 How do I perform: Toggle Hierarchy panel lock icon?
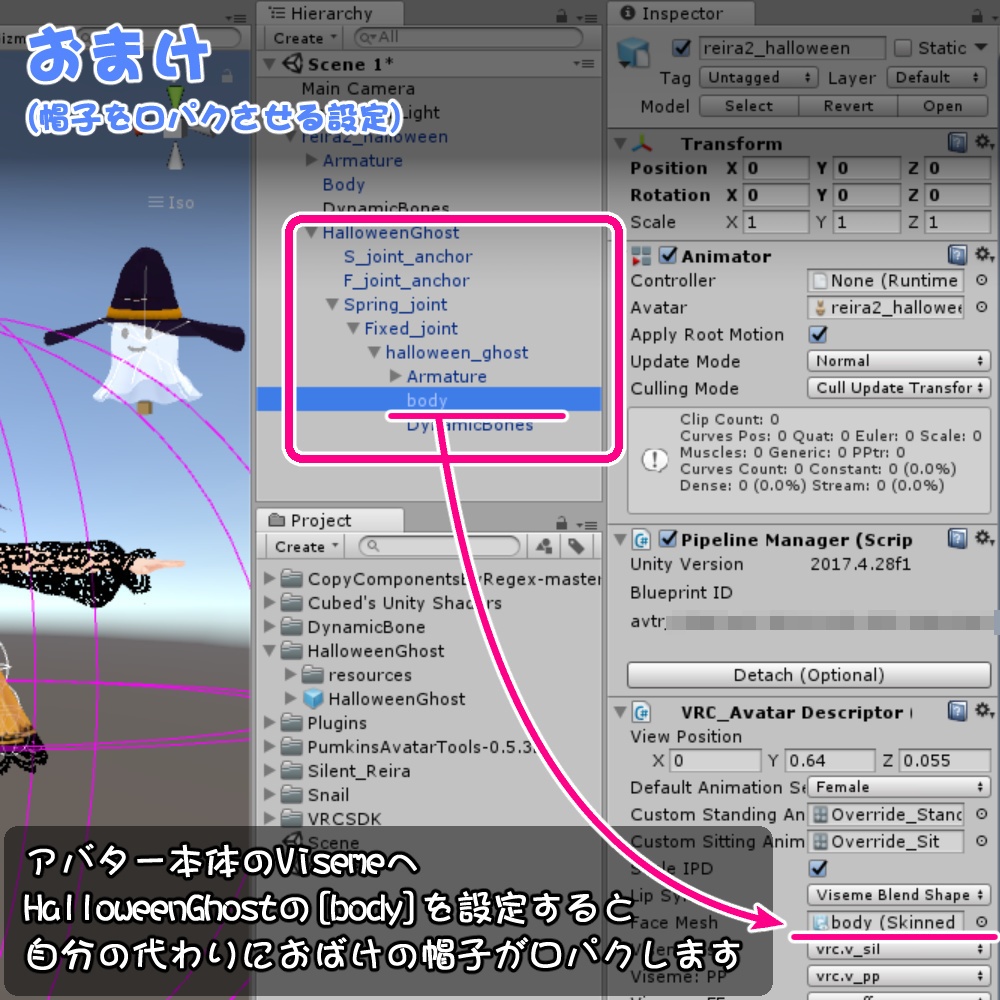pyautogui.click(x=561, y=16)
